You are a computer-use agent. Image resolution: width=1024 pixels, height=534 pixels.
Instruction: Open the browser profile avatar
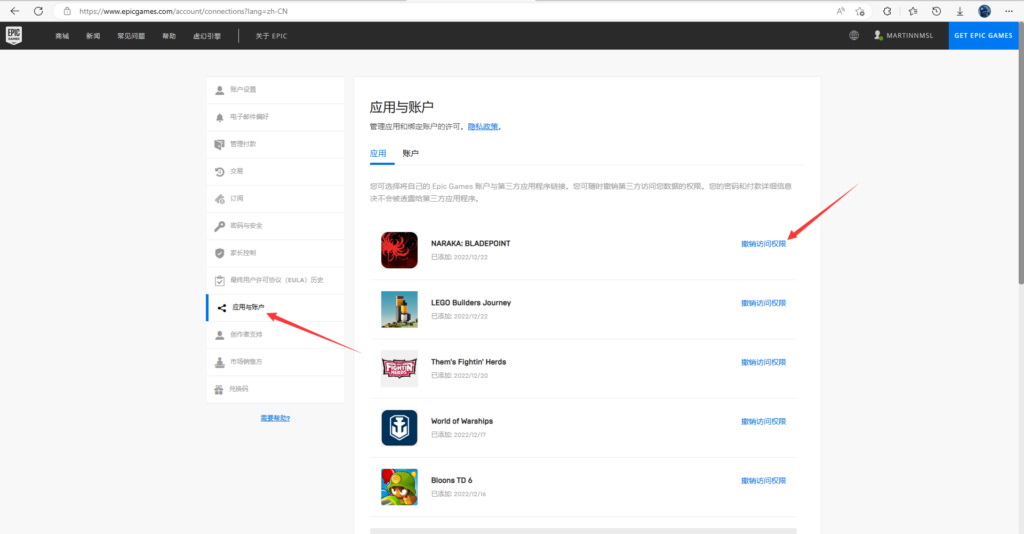tap(984, 11)
